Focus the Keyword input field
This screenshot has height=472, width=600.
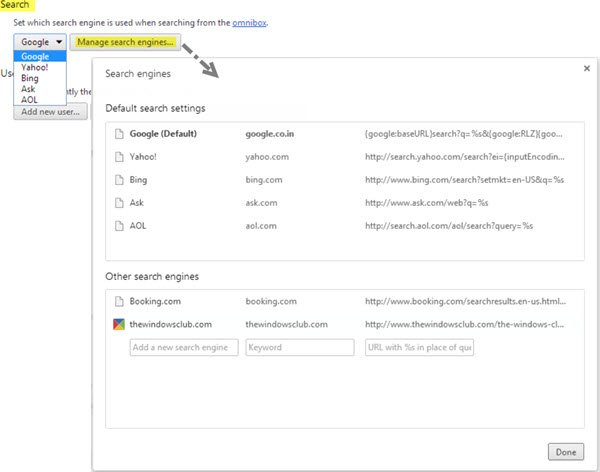(299, 348)
